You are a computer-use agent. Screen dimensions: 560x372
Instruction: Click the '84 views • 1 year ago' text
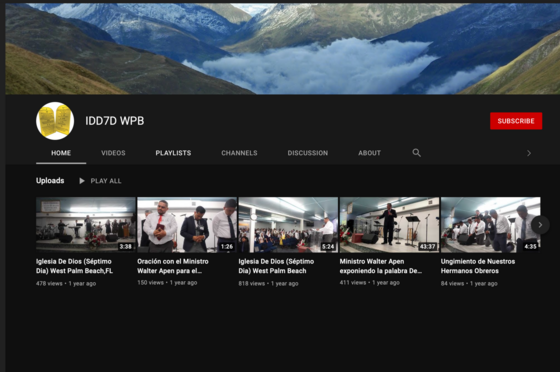pos(469,284)
